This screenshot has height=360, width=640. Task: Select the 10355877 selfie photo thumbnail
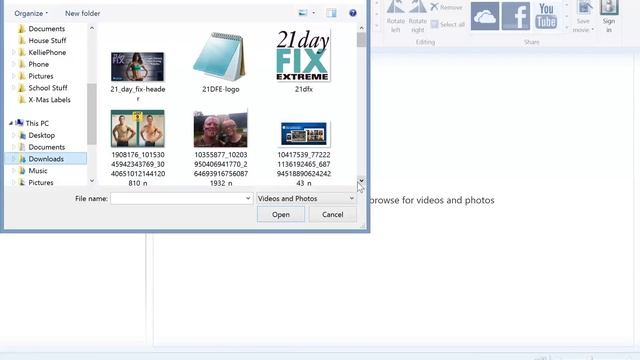coord(220,129)
